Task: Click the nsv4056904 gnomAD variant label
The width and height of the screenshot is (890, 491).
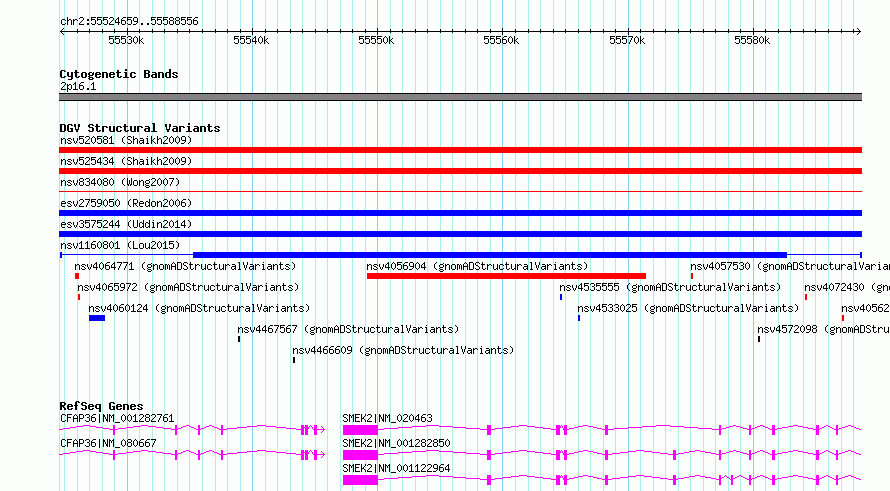Action: 477,266
